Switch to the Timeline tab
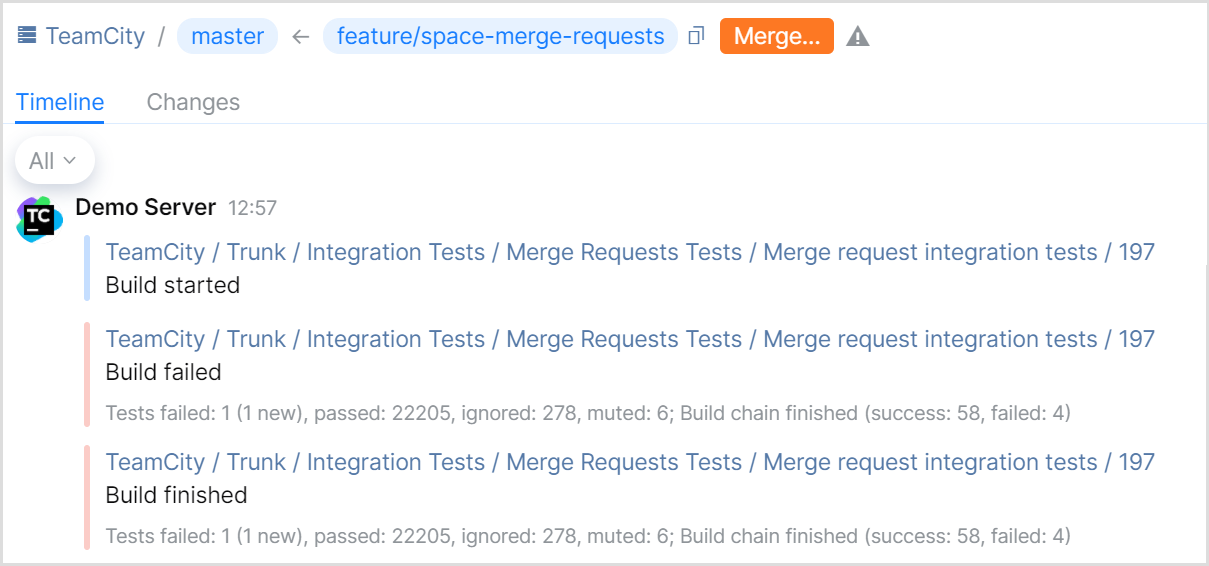The image size is (1209, 566). pyautogui.click(x=60, y=102)
